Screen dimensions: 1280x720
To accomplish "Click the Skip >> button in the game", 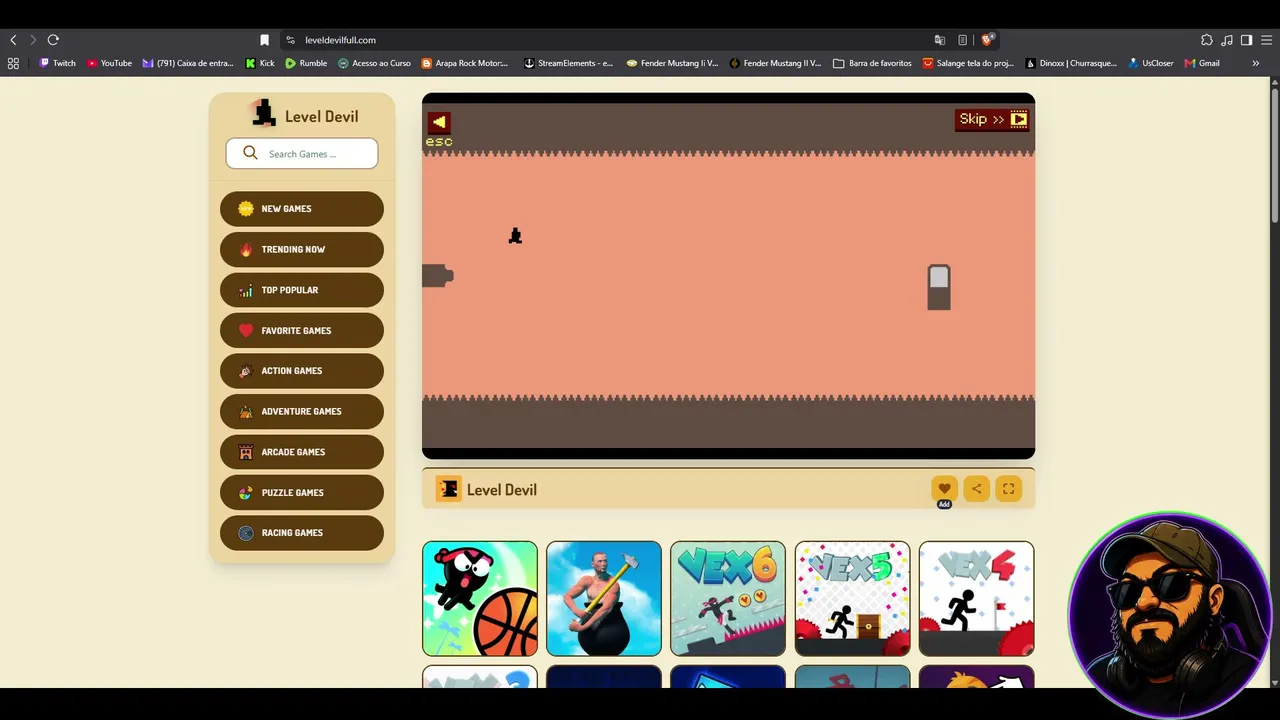I will click(992, 120).
